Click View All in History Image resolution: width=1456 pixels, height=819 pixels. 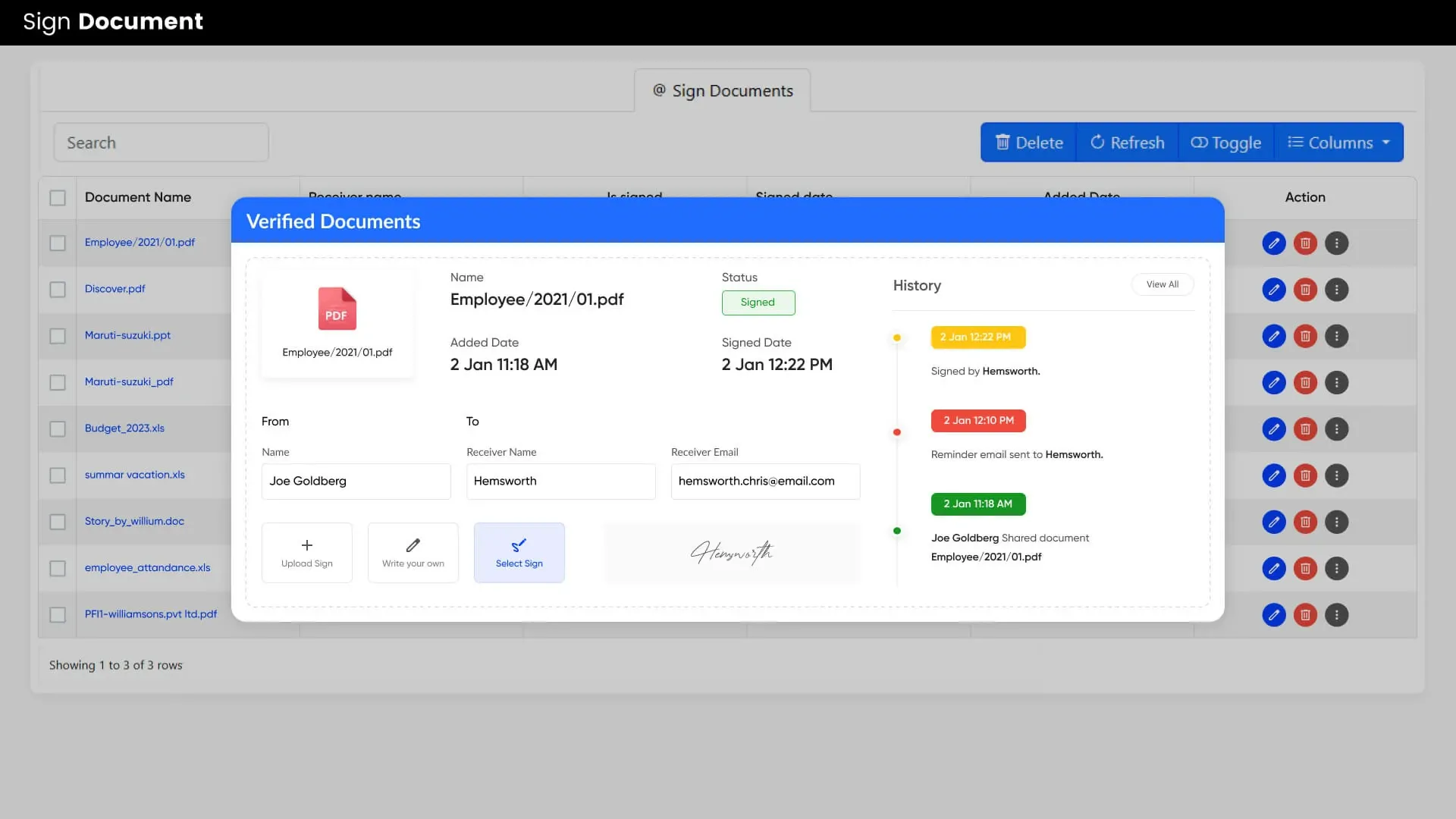1162,284
